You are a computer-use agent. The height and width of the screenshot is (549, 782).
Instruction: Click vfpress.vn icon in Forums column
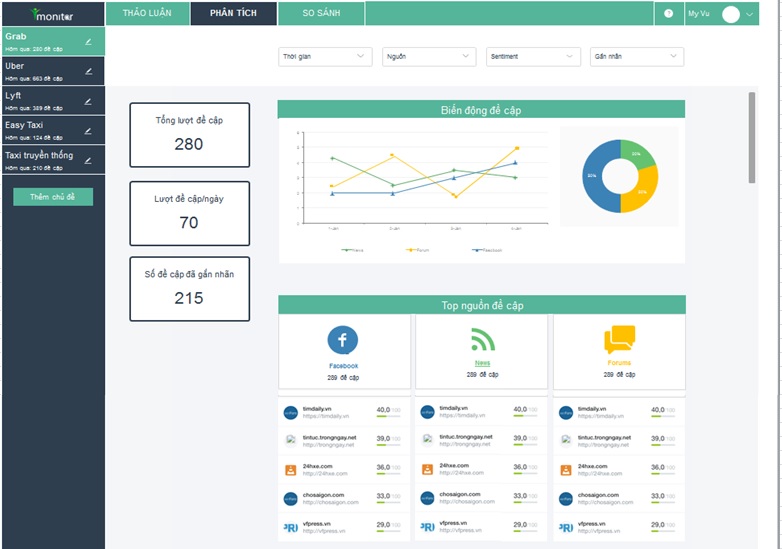tap(566, 528)
